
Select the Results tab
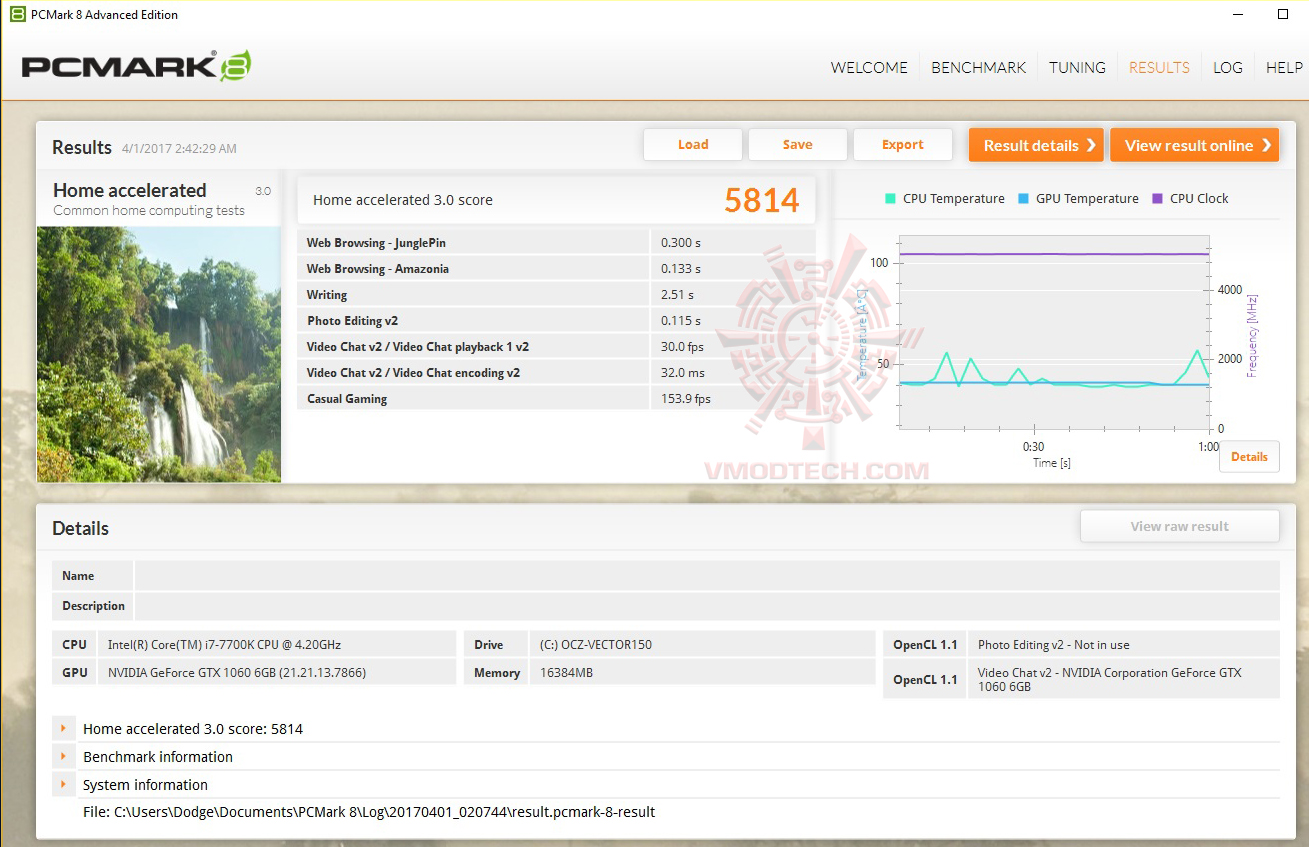pyautogui.click(x=1159, y=68)
